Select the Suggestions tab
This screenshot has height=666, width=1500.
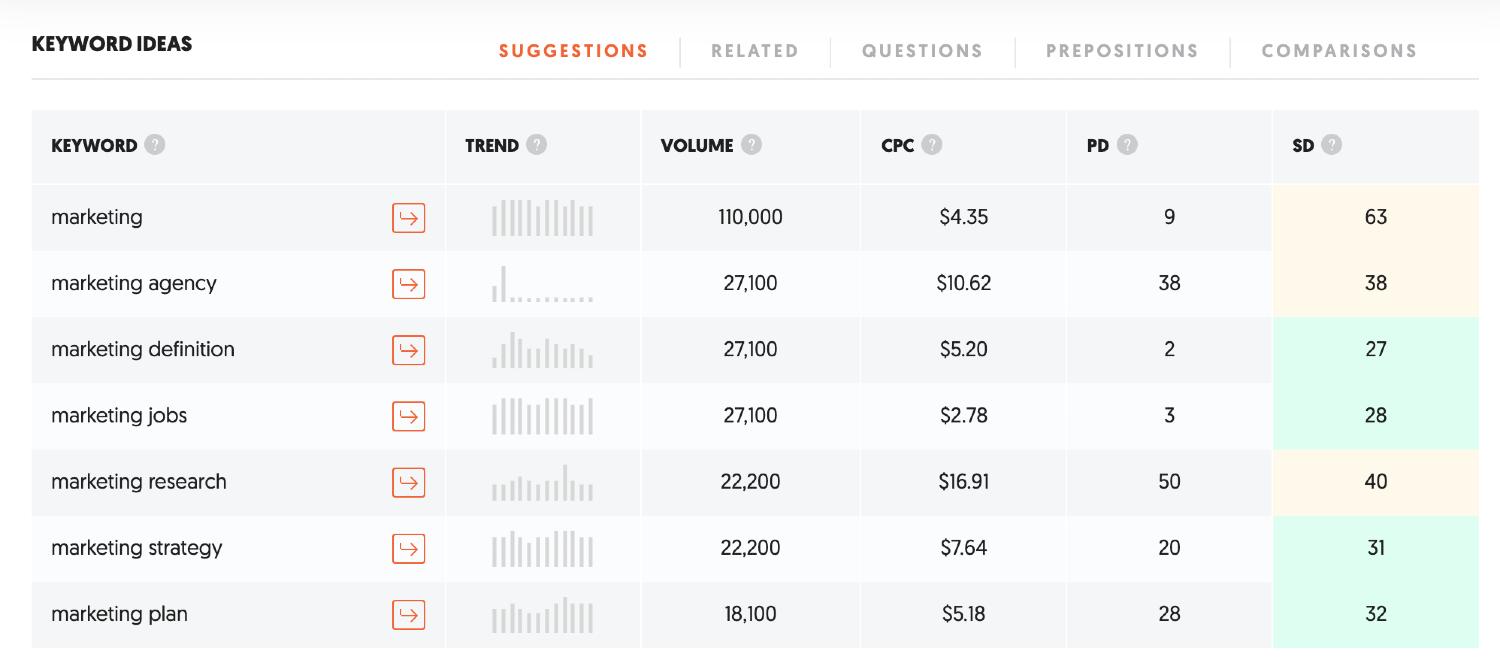click(x=574, y=51)
